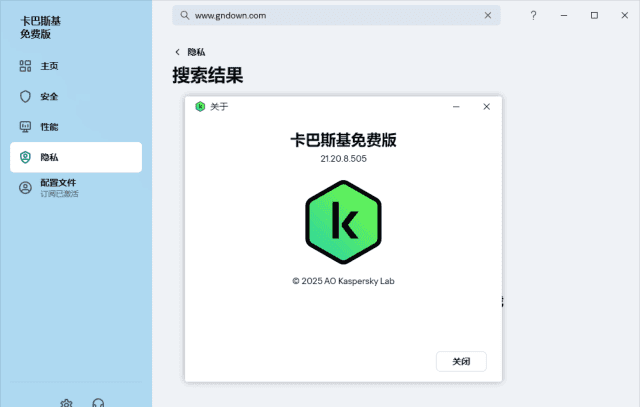This screenshot has height=407, width=640.
Task: Click the search field containing www.gndown.com
Action: pos(336,16)
